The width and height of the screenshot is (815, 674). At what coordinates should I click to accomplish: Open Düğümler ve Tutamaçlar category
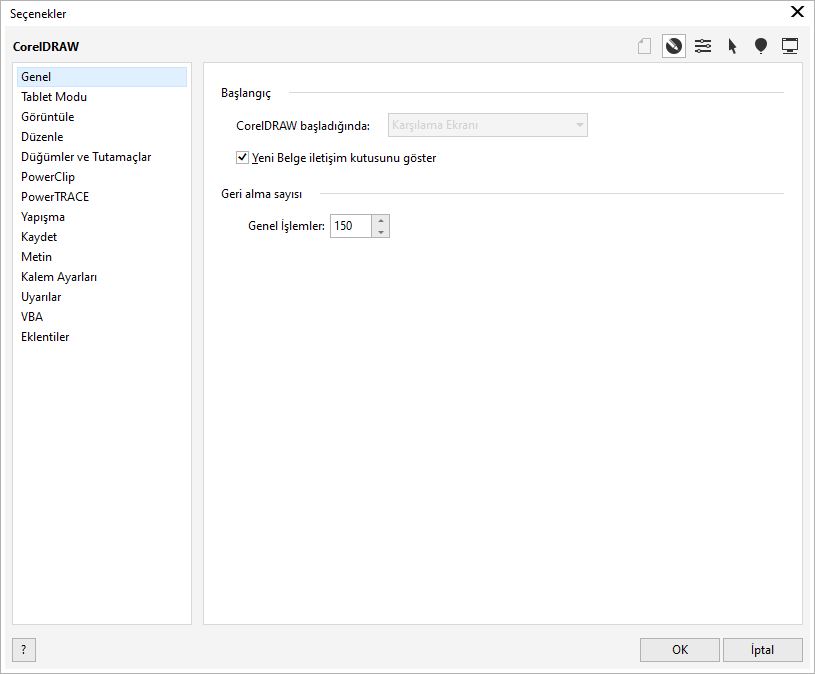102,156
